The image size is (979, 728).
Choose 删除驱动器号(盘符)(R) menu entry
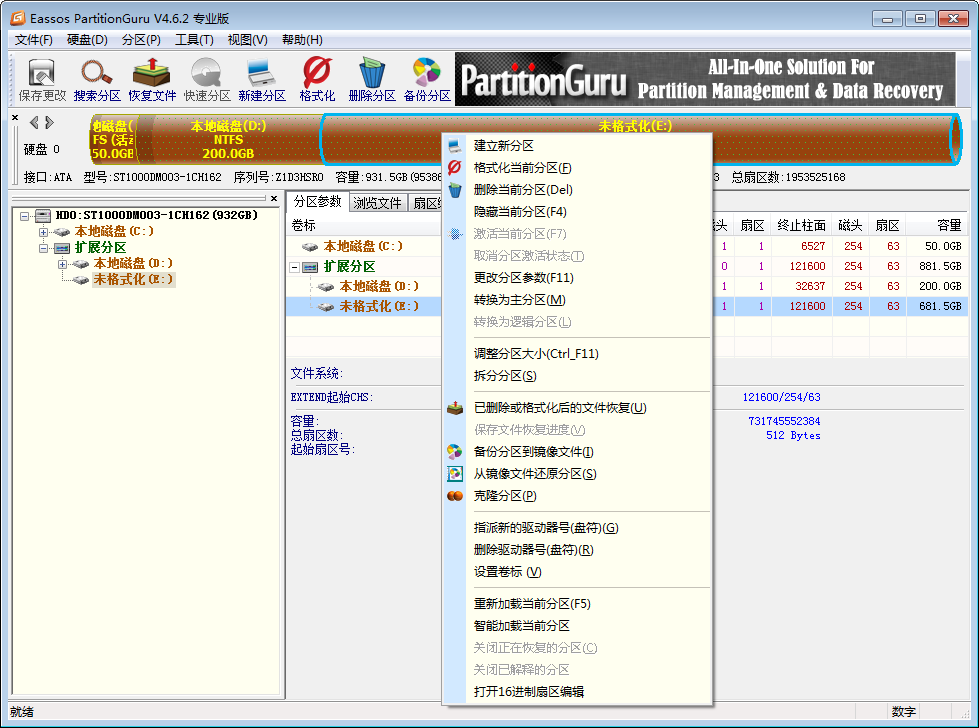[577, 550]
